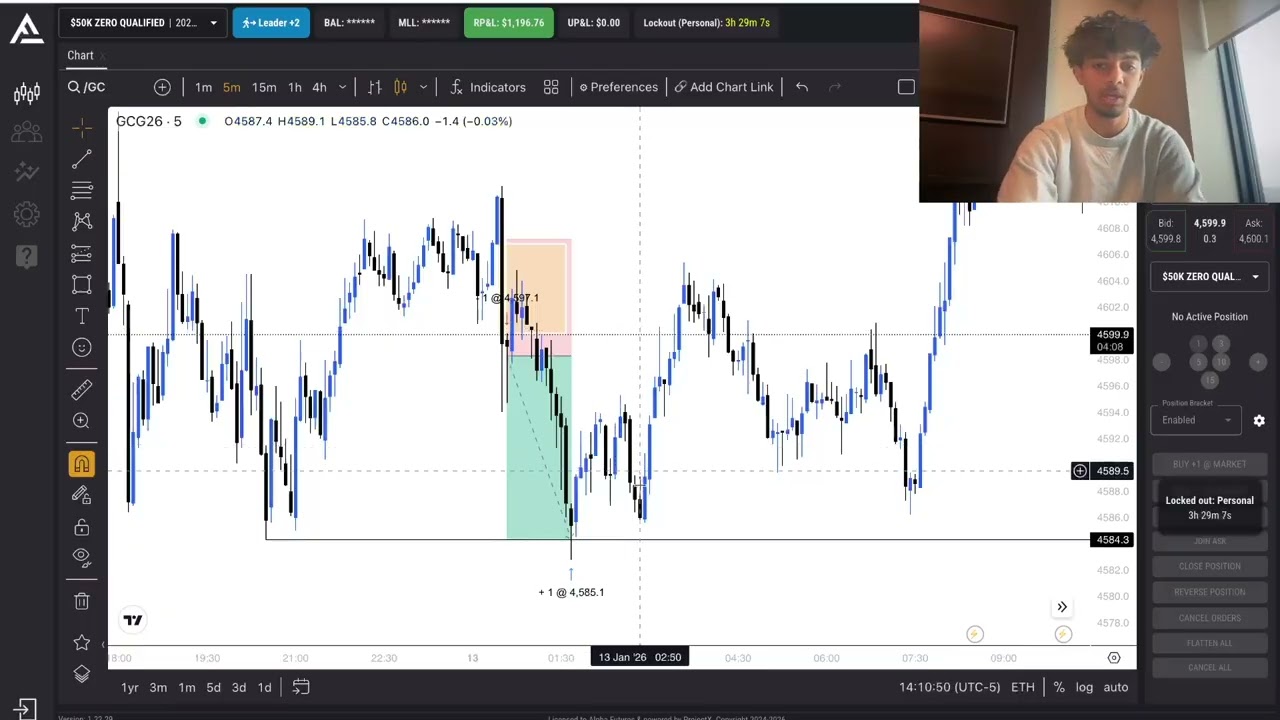Toggle the magnet snap mode
This screenshot has width=1280, height=720.
[82, 464]
